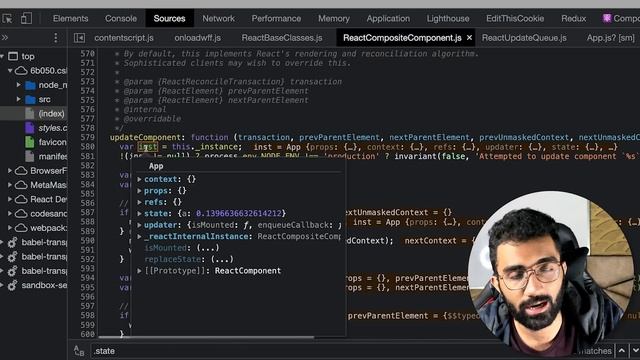Viewport: 640px width, 360px height.
Task: Switch to contentscript.js file tab
Action: point(124,38)
